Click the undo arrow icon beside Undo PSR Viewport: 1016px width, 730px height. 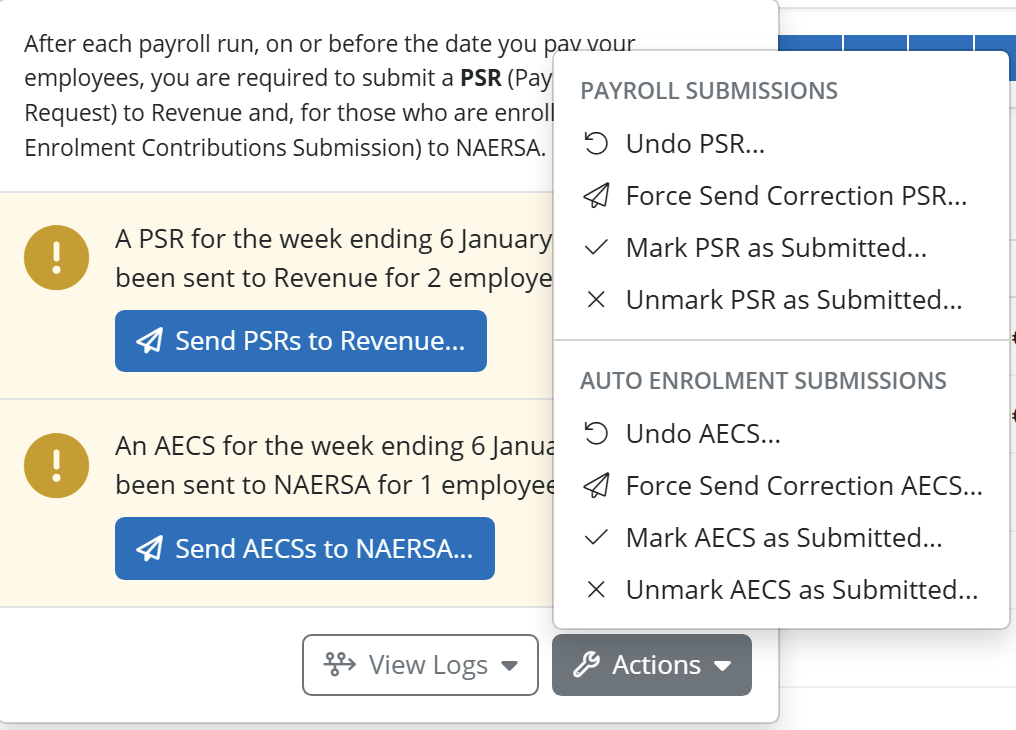coord(595,143)
